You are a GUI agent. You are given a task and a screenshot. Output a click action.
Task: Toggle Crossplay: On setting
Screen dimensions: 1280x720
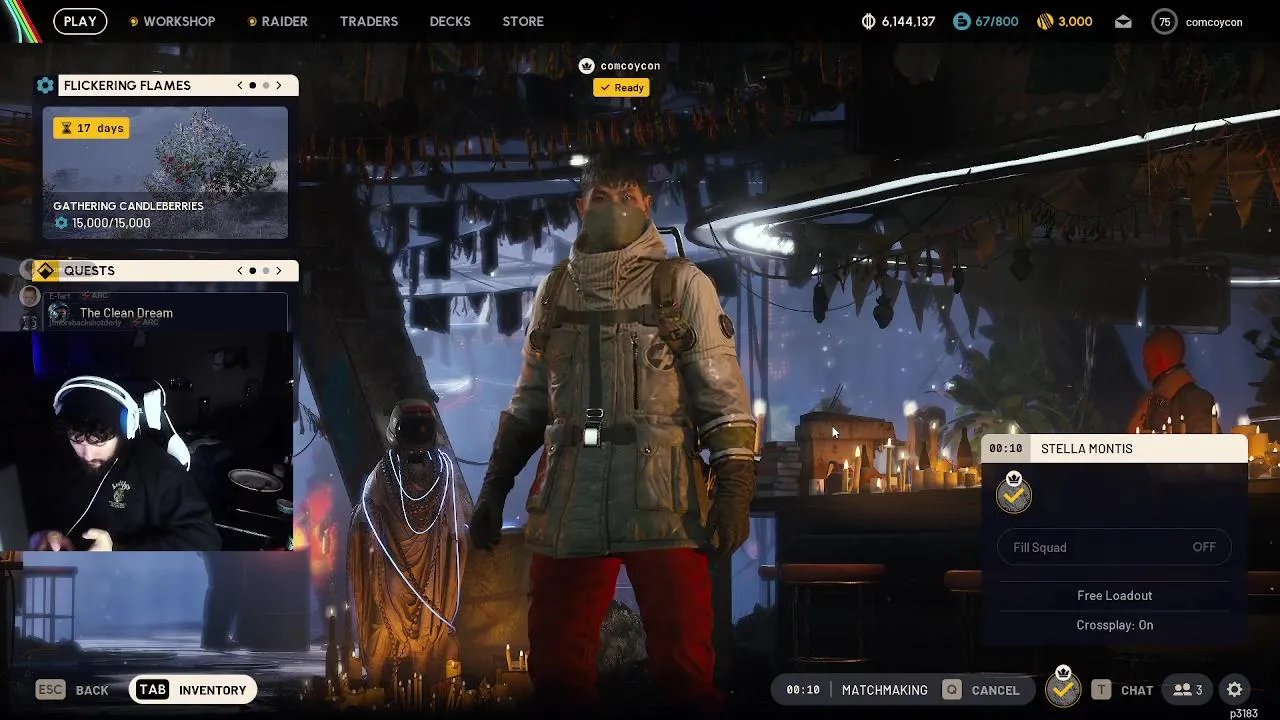1114,625
